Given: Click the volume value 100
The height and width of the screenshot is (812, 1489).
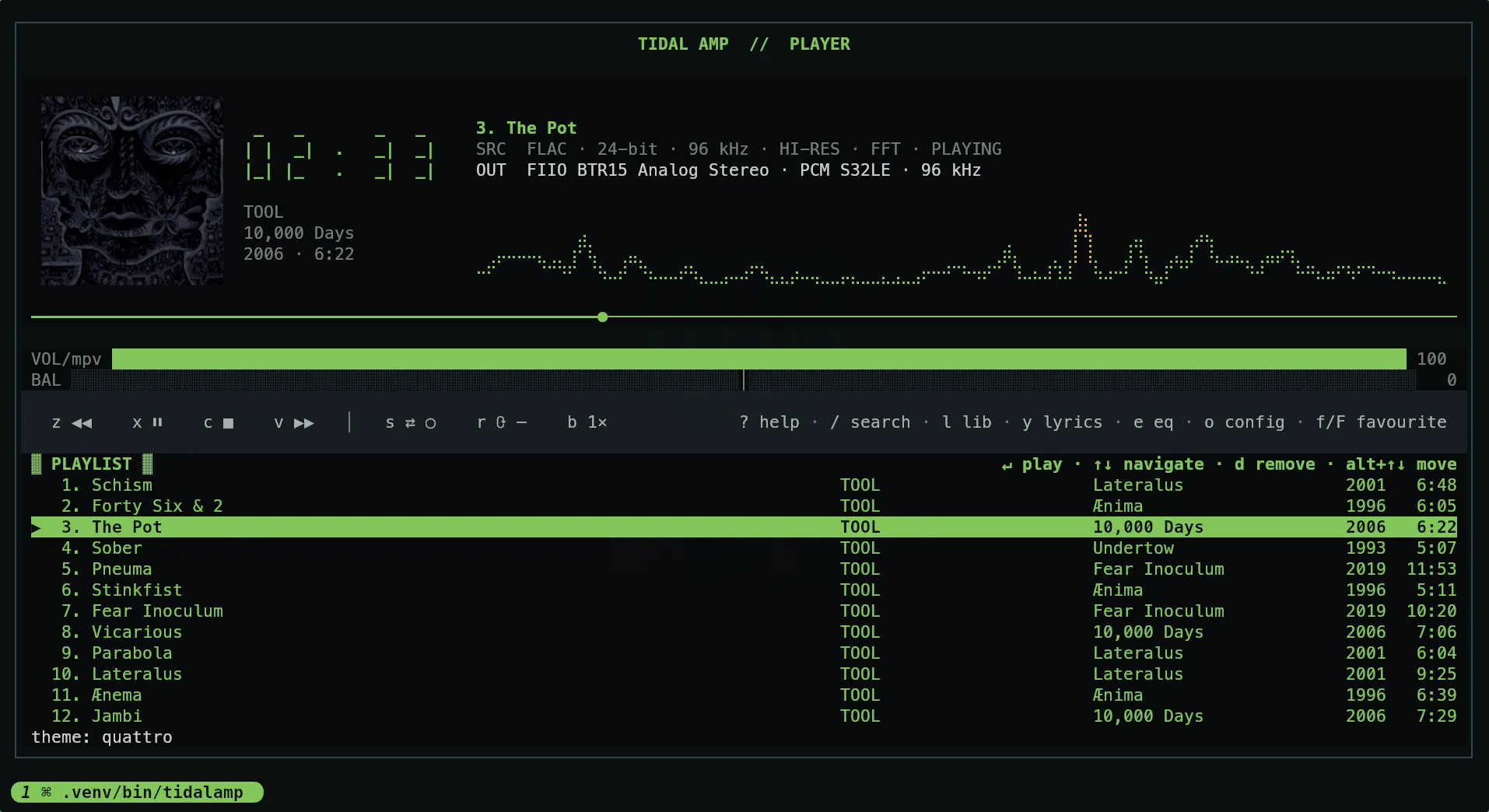Looking at the screenshot, I should point(1431,359).
